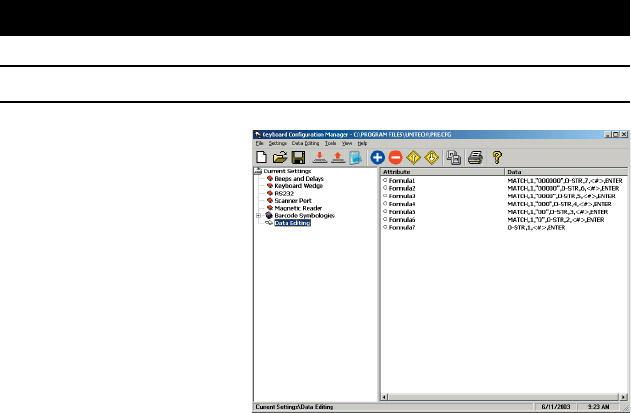Minimize the Keyboard Configuration Manager window
The height and width of the screenshot is (413, 631).
(608, 134)
